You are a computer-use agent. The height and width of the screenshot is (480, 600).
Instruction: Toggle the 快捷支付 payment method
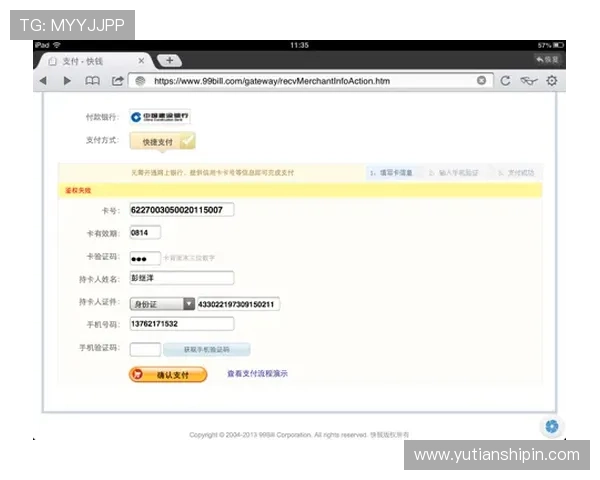click(163, 142)
